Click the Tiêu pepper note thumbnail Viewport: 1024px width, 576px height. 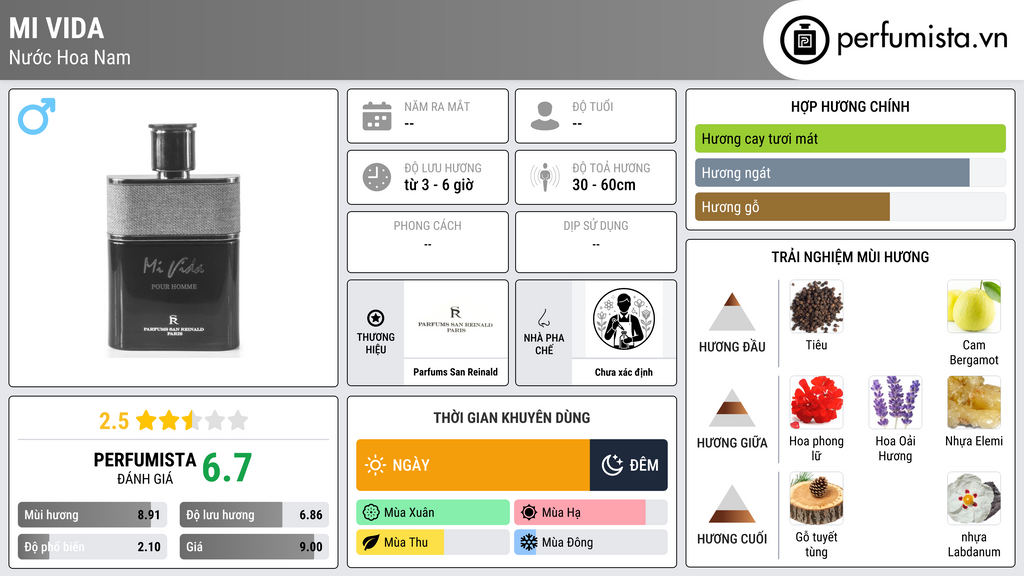click(x=816, y=307)
